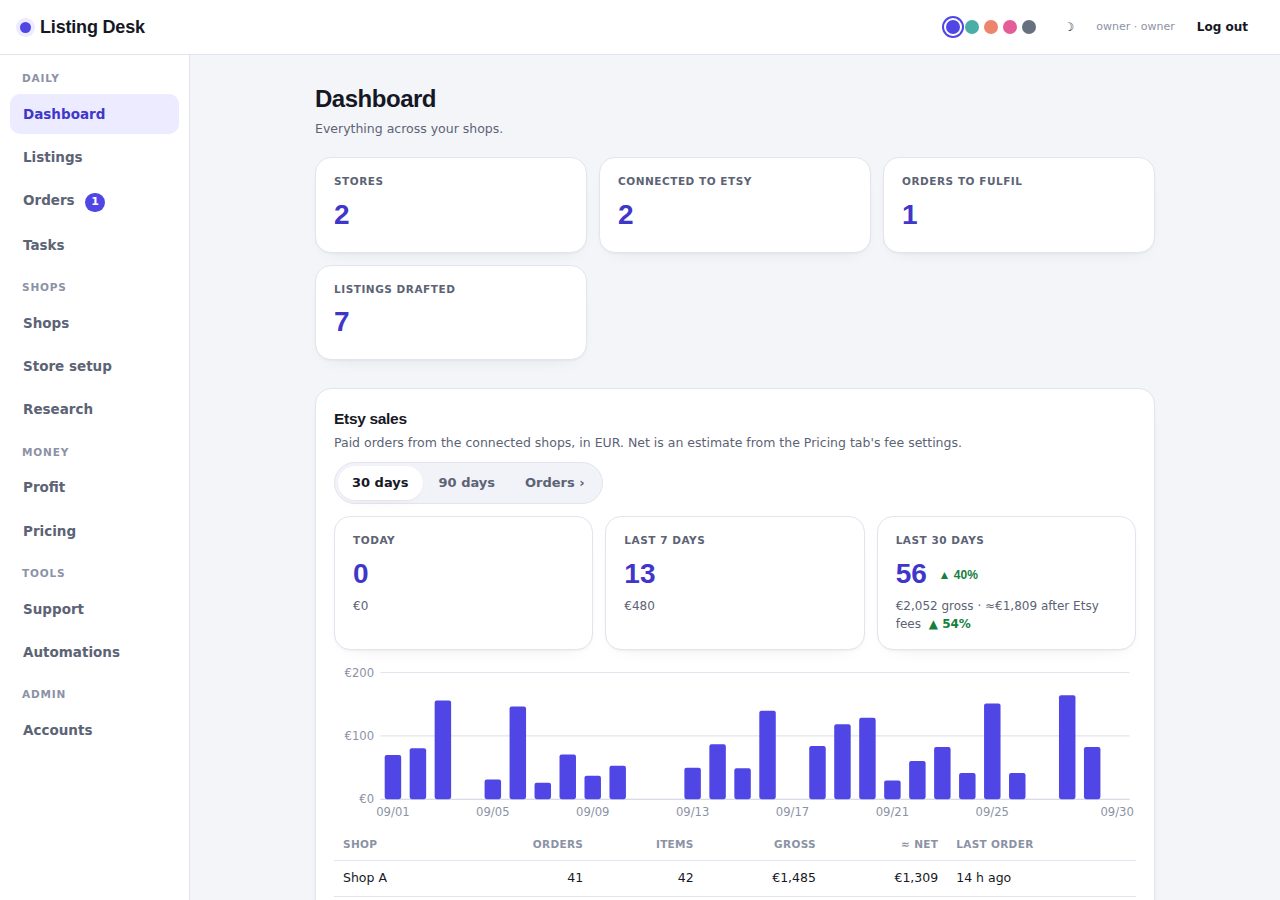1280x900 pixels.
Task: Click the Last 7 days card
Action: click(735, 583)
